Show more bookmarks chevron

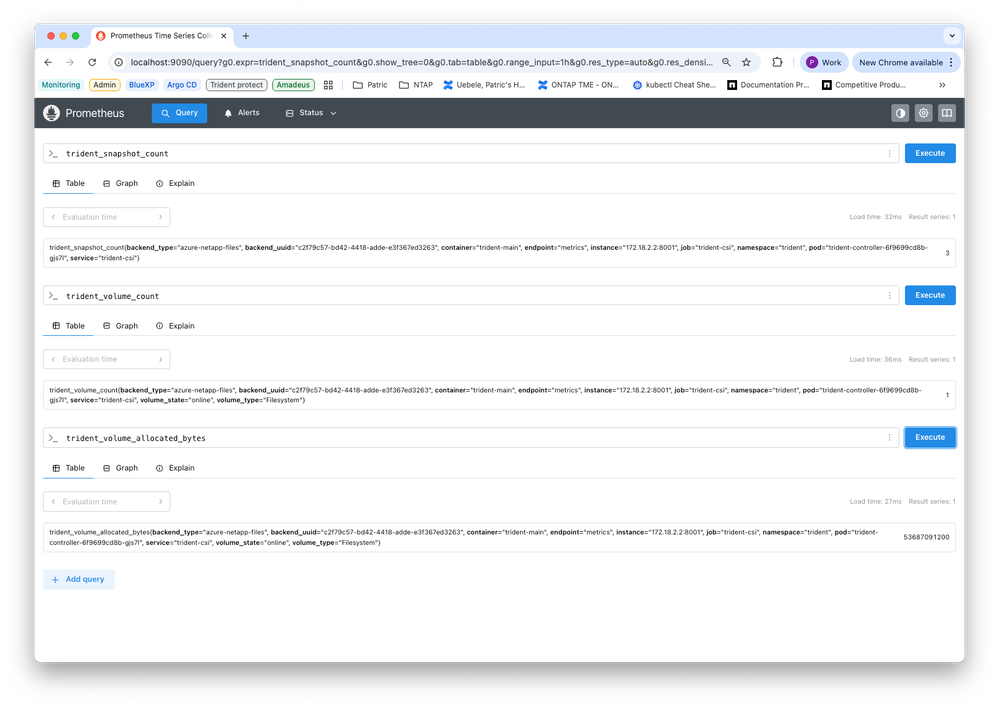pyautogui.click(x=942, y=85)
